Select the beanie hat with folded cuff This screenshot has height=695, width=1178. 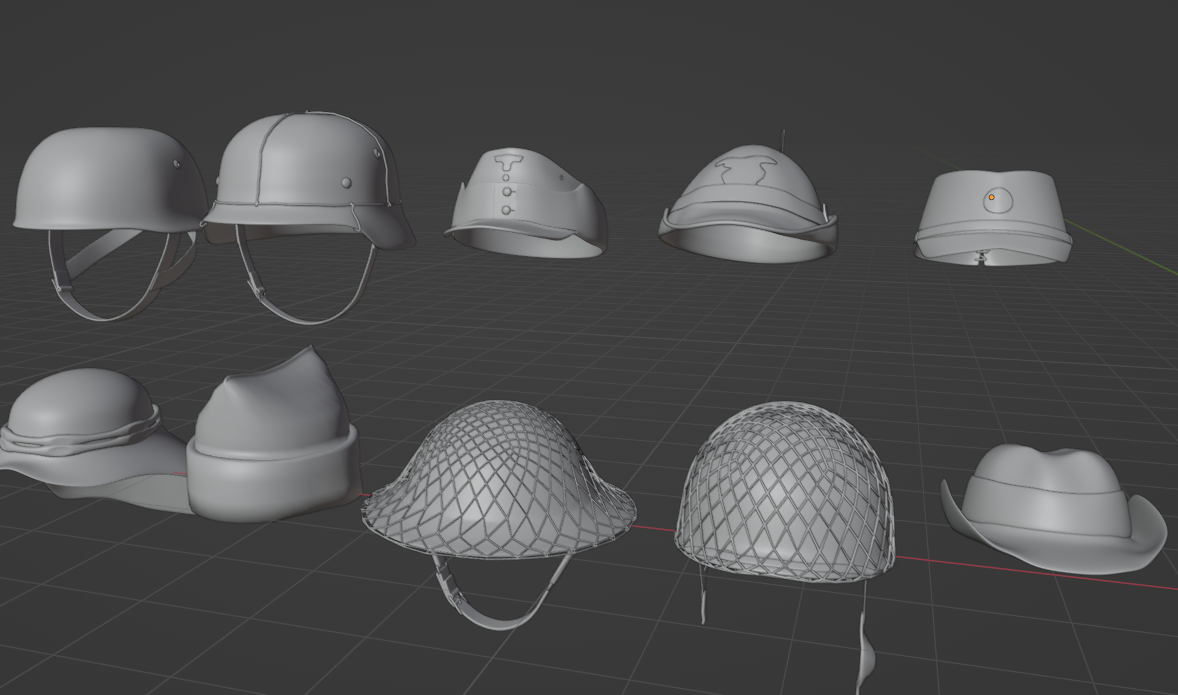point(273,436)
